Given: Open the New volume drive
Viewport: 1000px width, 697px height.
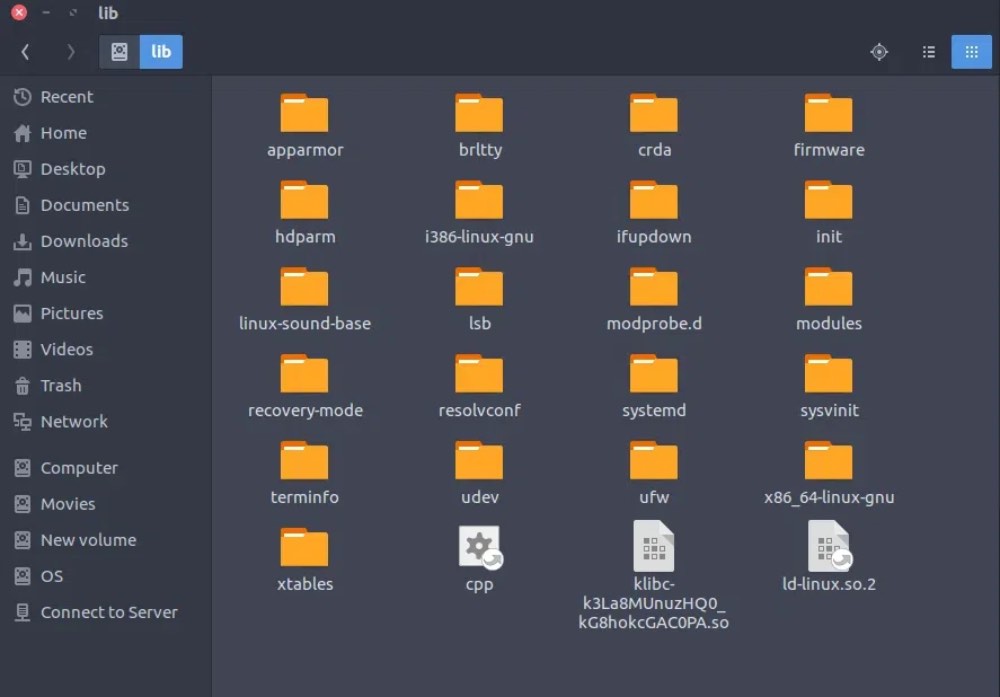Looking at the screenshot, I should tap(85, 540).
